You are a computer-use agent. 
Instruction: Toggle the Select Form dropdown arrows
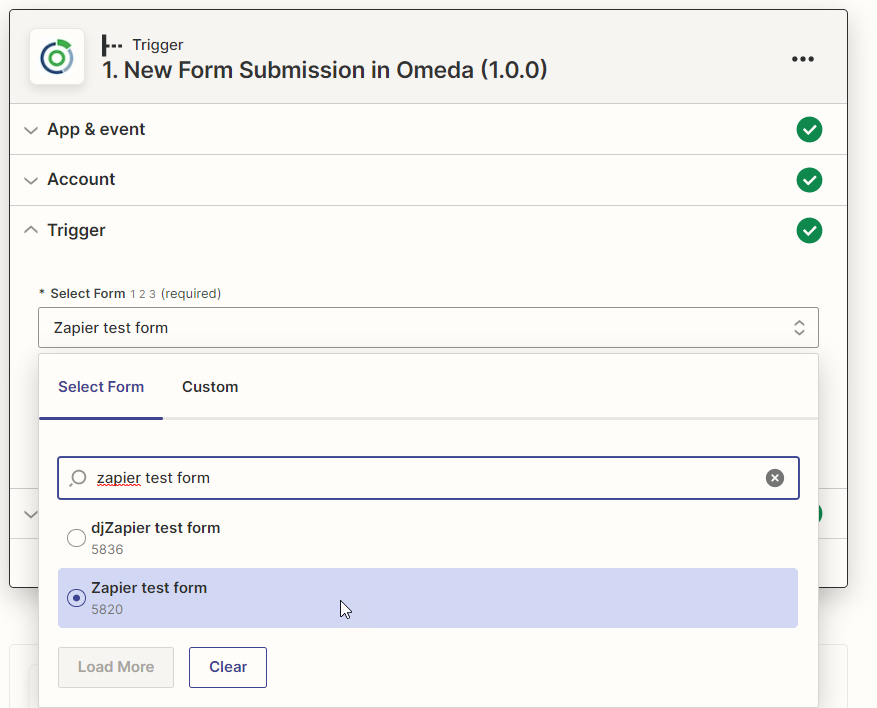(799, 328)
